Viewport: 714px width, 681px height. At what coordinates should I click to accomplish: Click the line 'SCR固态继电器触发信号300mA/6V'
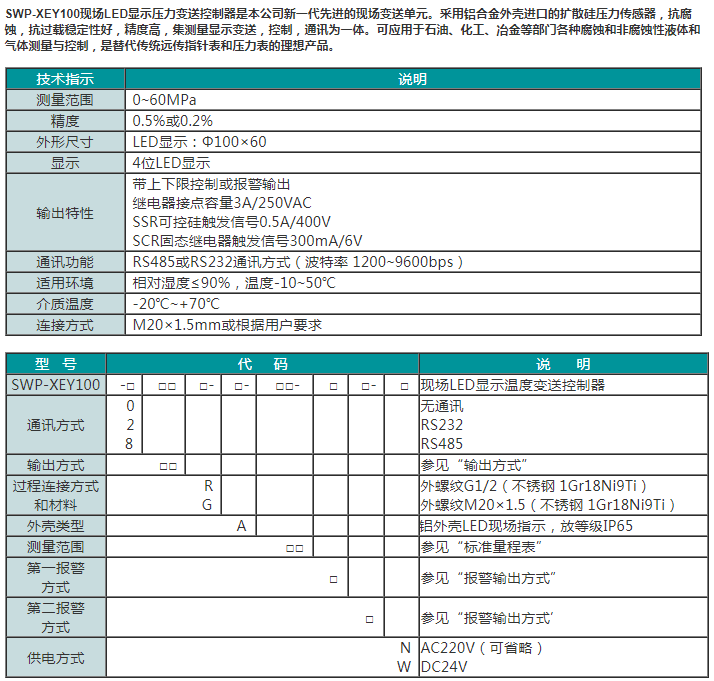pyautogui.click(x=248, y=241)
